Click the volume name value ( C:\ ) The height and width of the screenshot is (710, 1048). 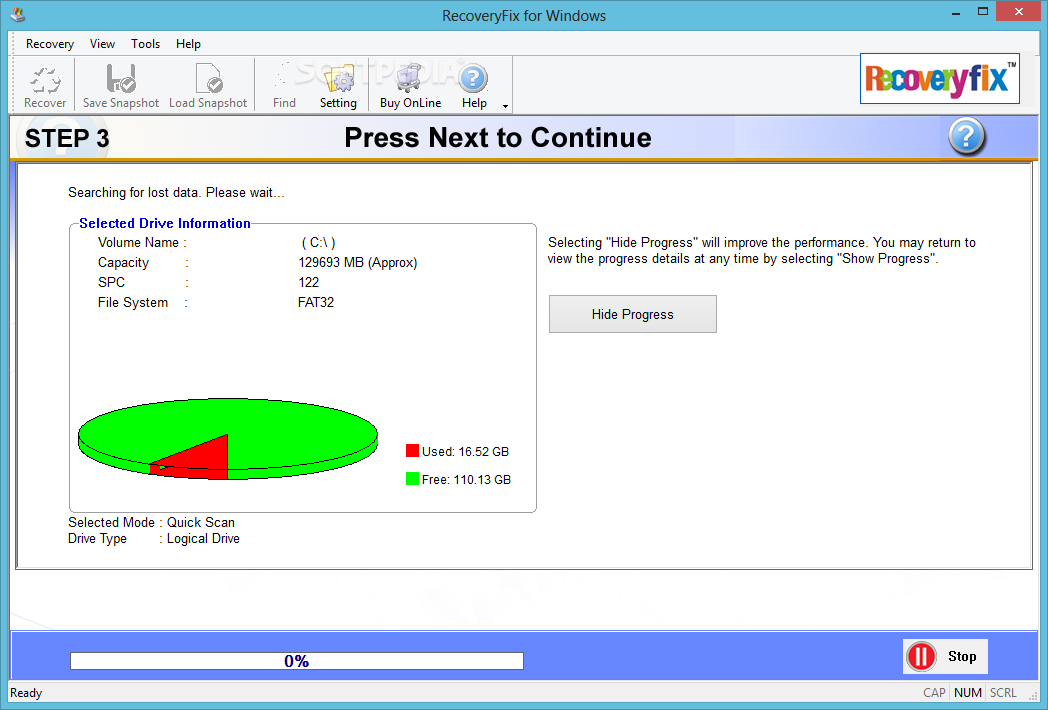coord(318,243)
